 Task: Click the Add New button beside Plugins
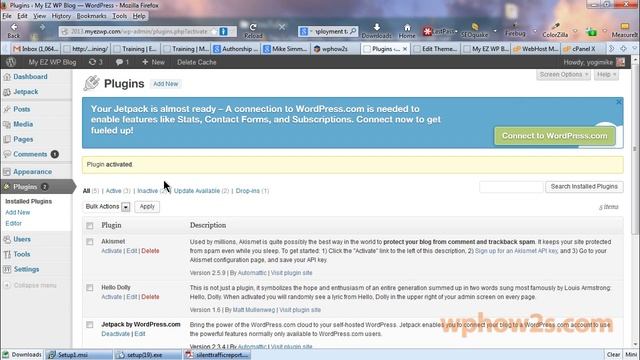click(165, 84)
